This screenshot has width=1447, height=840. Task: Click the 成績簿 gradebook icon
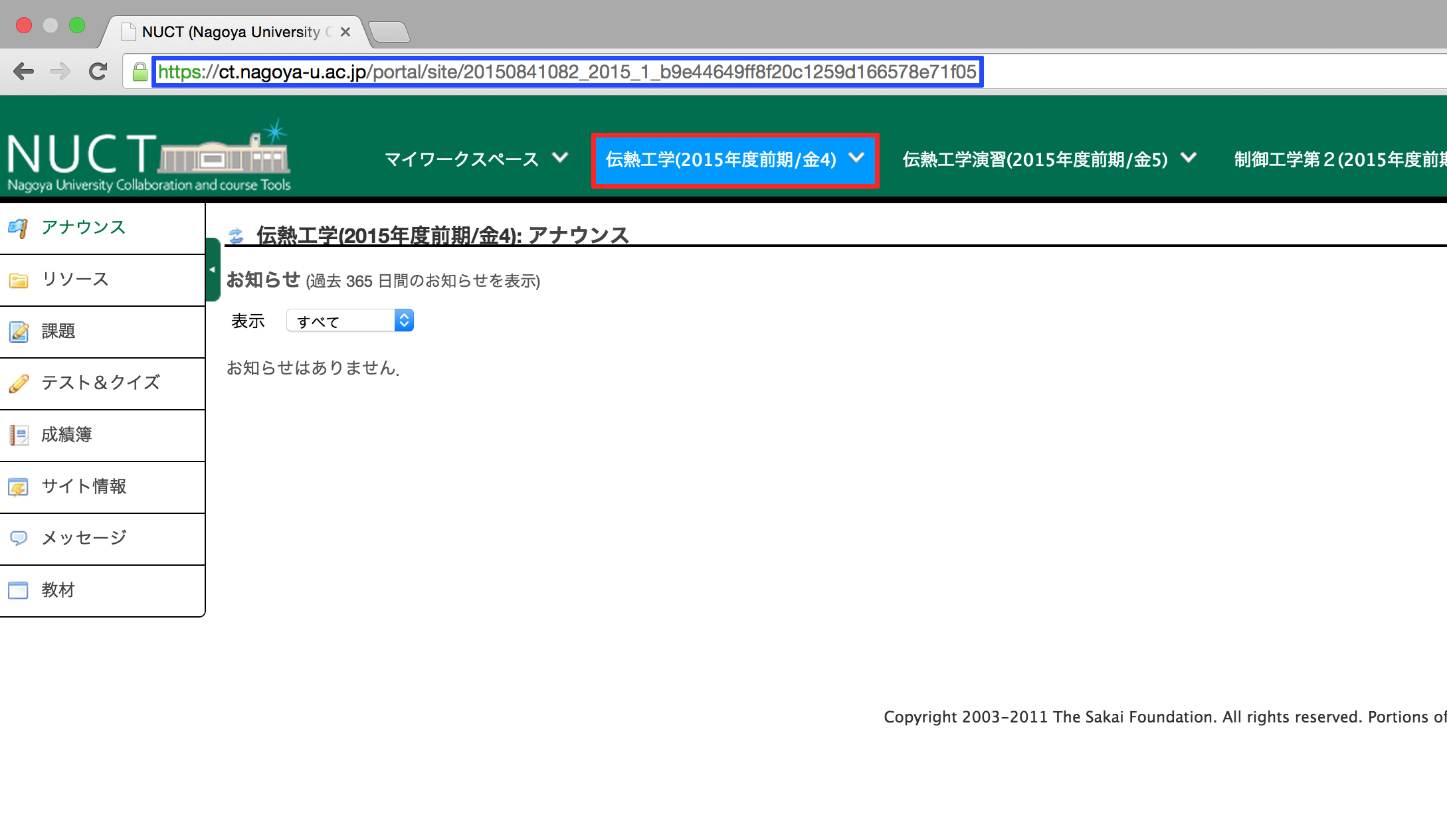tap(18, 435)
